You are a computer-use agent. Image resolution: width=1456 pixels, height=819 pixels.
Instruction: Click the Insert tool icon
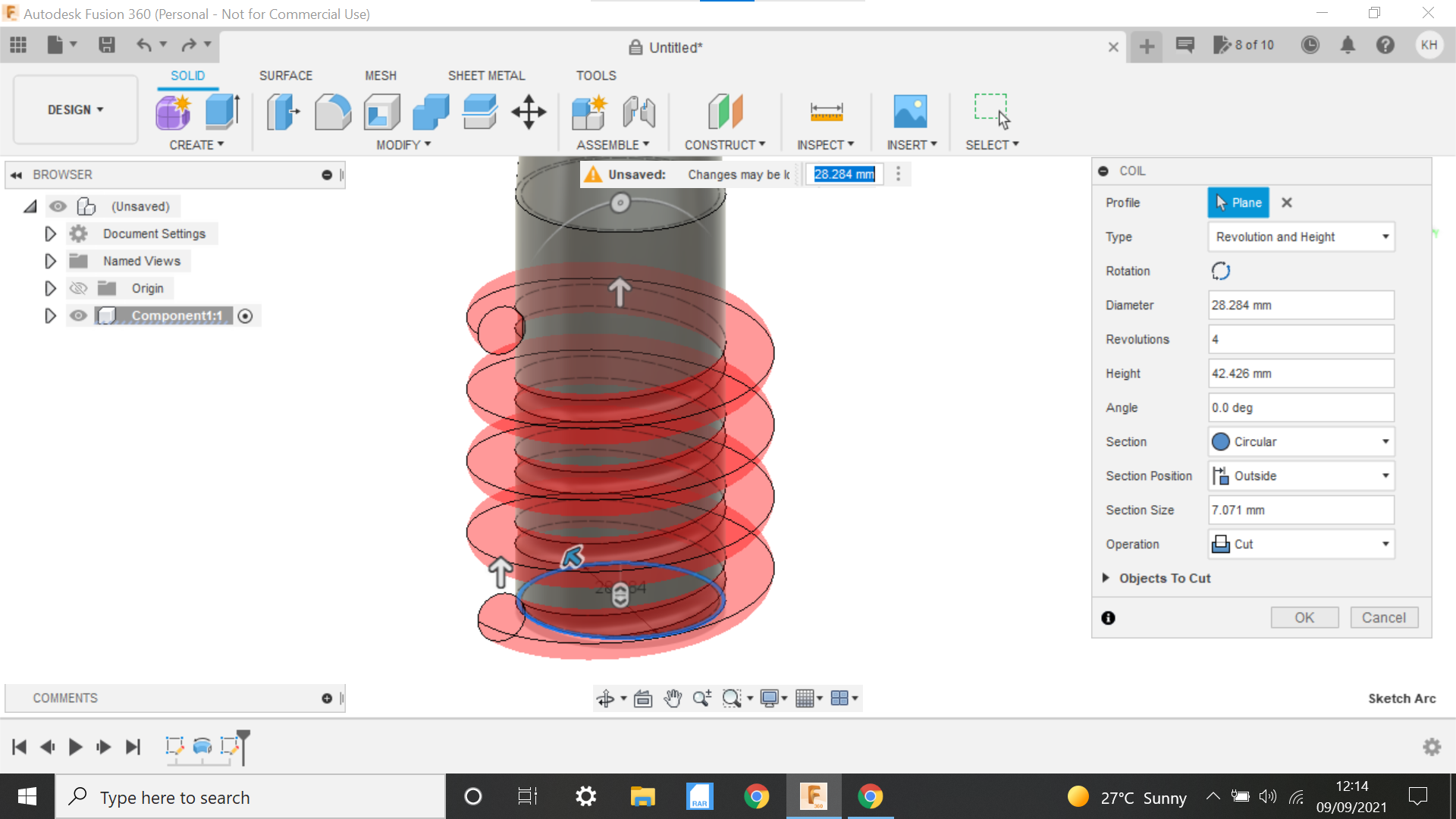pos(910,110)
